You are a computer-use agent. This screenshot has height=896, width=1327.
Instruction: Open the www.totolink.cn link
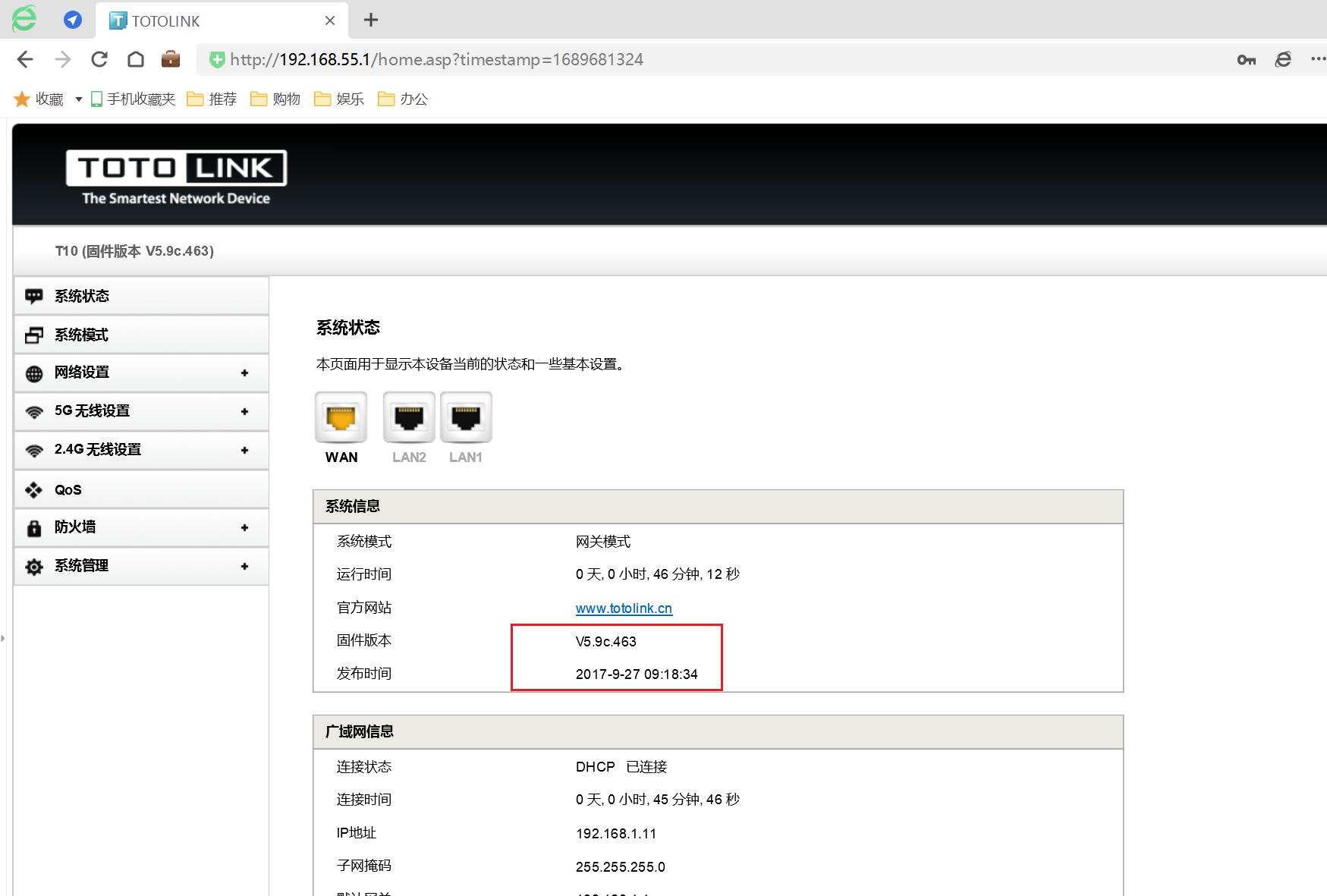[x=624, y=608]
